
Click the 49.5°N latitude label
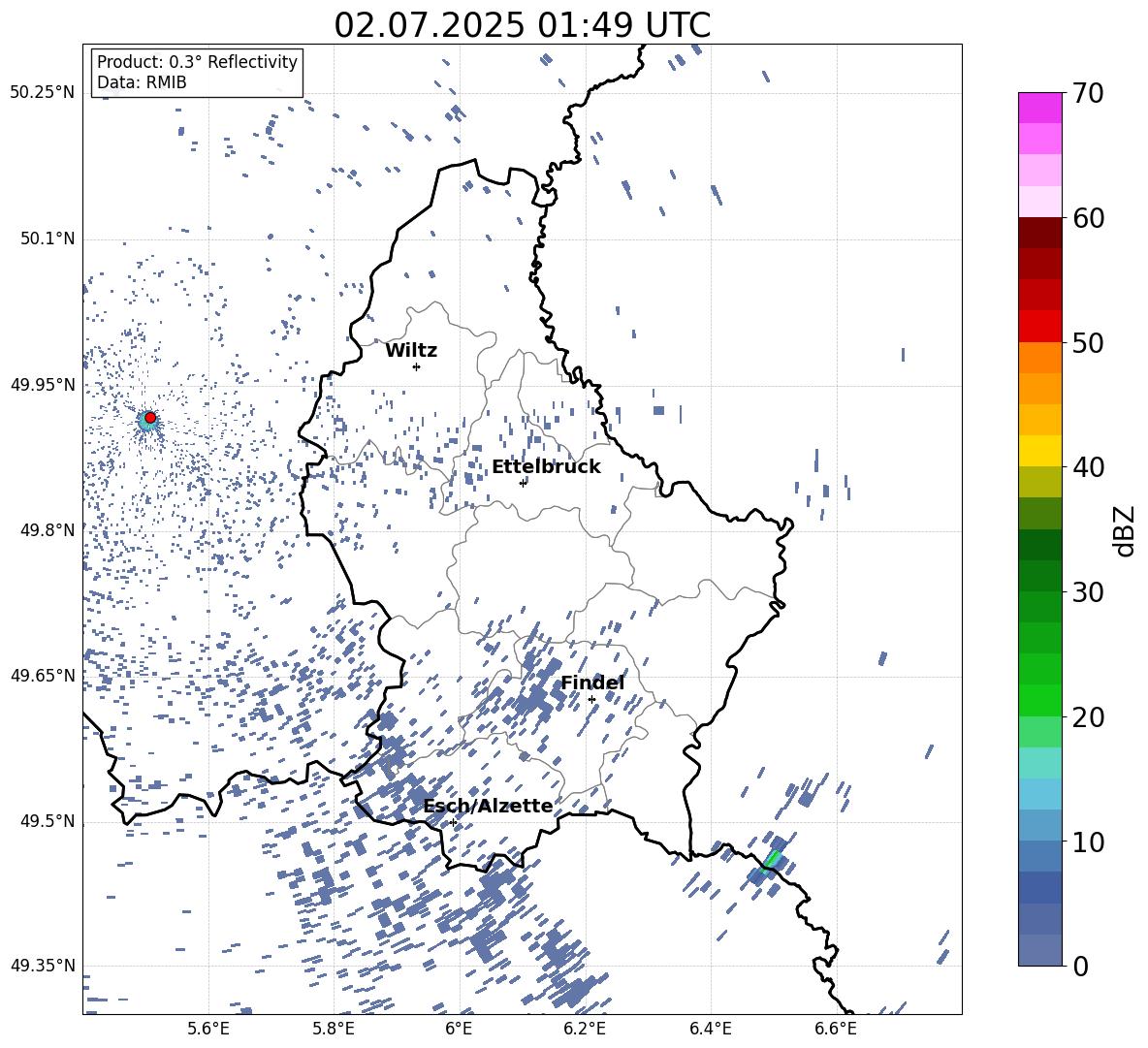(x=47, y=821)
